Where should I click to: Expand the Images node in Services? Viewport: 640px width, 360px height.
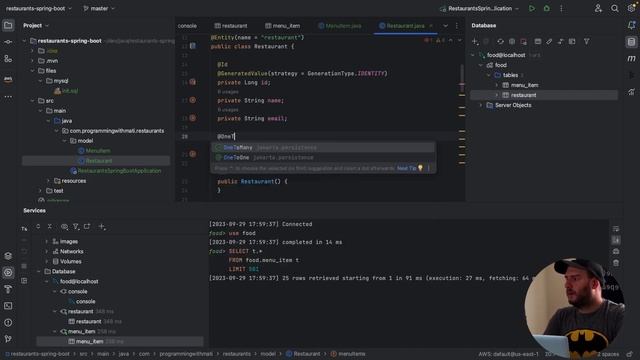pos(47,242)
